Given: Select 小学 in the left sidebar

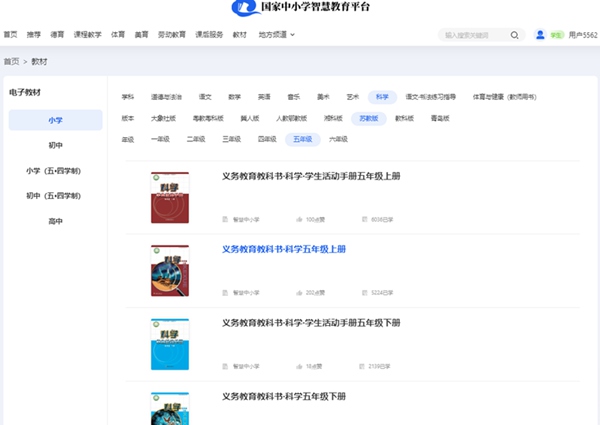Looking at the screenshot, I should point(55,120).
